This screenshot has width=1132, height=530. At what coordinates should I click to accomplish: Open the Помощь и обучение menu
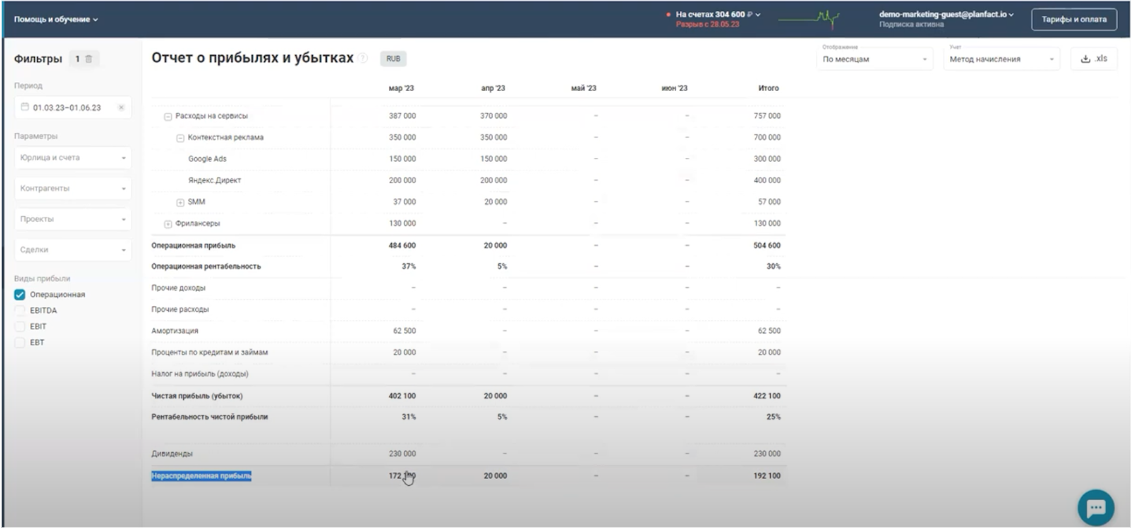[56, 19]
